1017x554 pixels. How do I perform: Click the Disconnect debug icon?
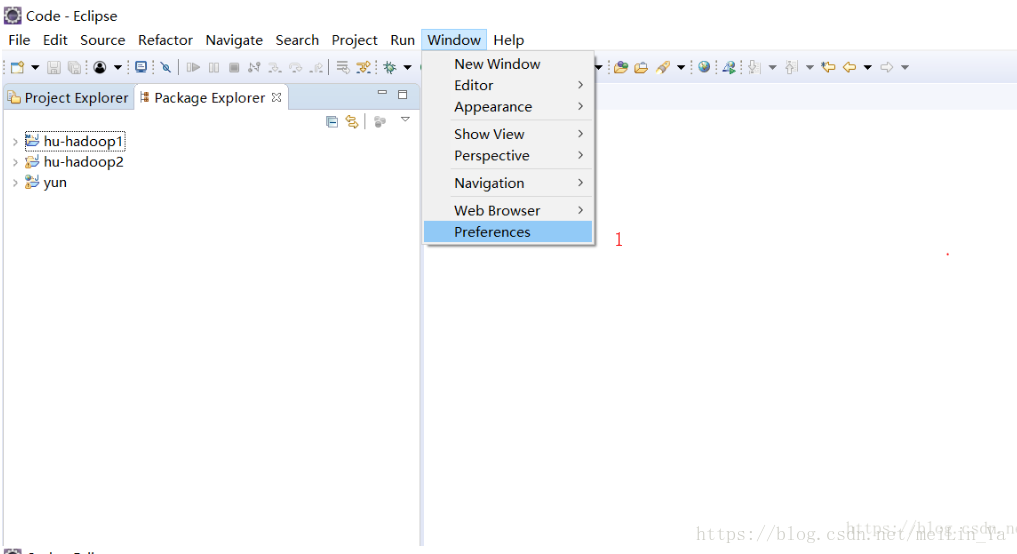point(254,67)
